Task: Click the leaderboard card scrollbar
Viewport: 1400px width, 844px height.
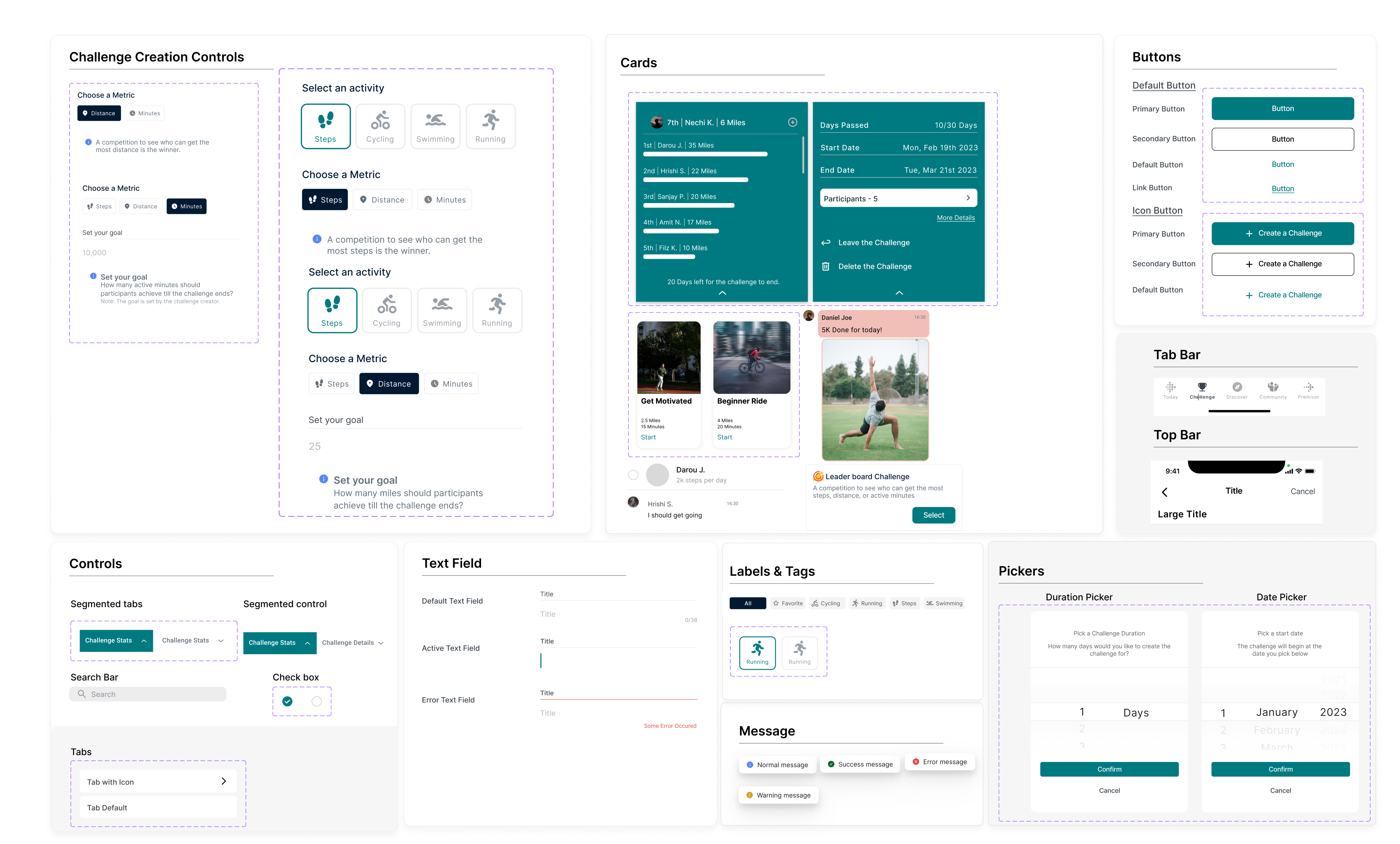Action: point(803,154)
